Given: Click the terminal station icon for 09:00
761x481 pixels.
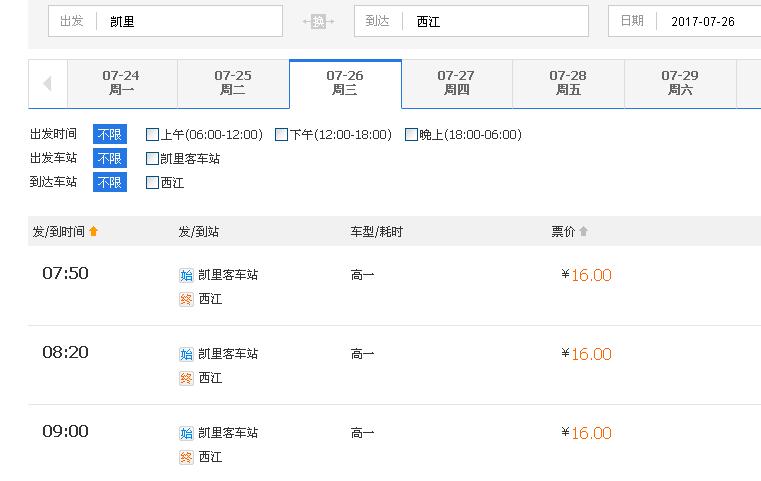Looking at the screenshot, I should 186,457.
